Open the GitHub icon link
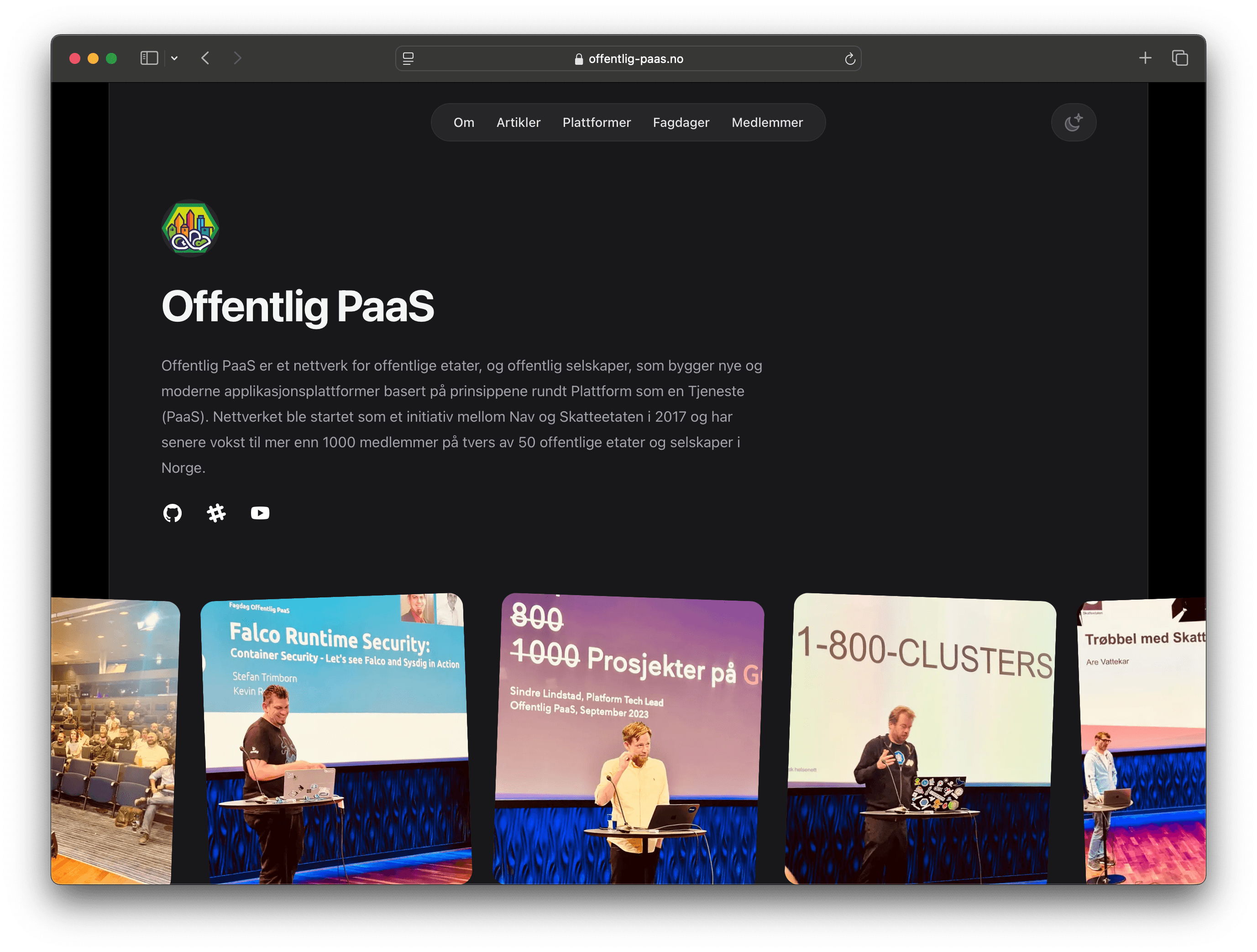 click(172, 513)
